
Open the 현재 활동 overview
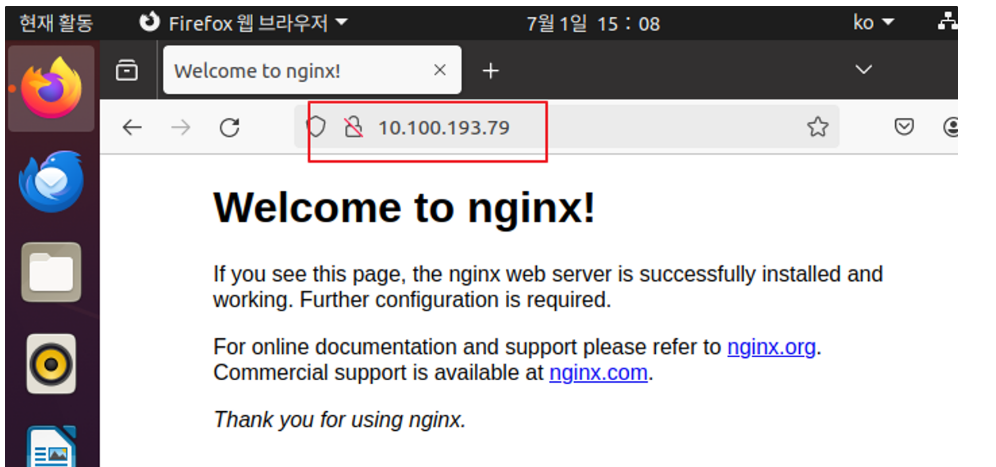(56, 24)
